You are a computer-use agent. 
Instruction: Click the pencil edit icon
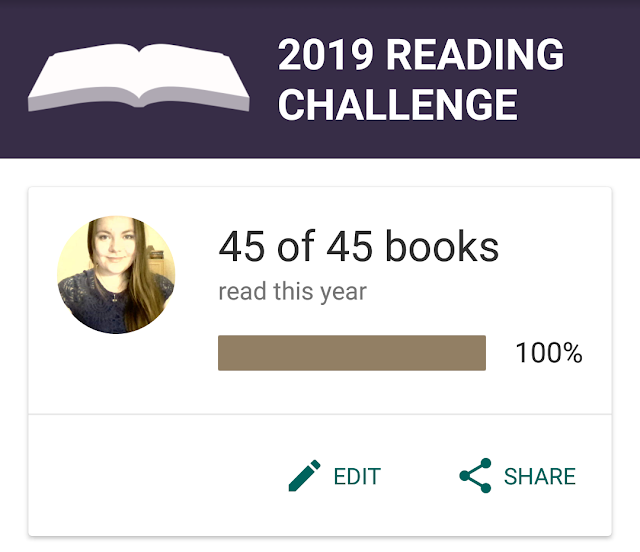point(304,475)
